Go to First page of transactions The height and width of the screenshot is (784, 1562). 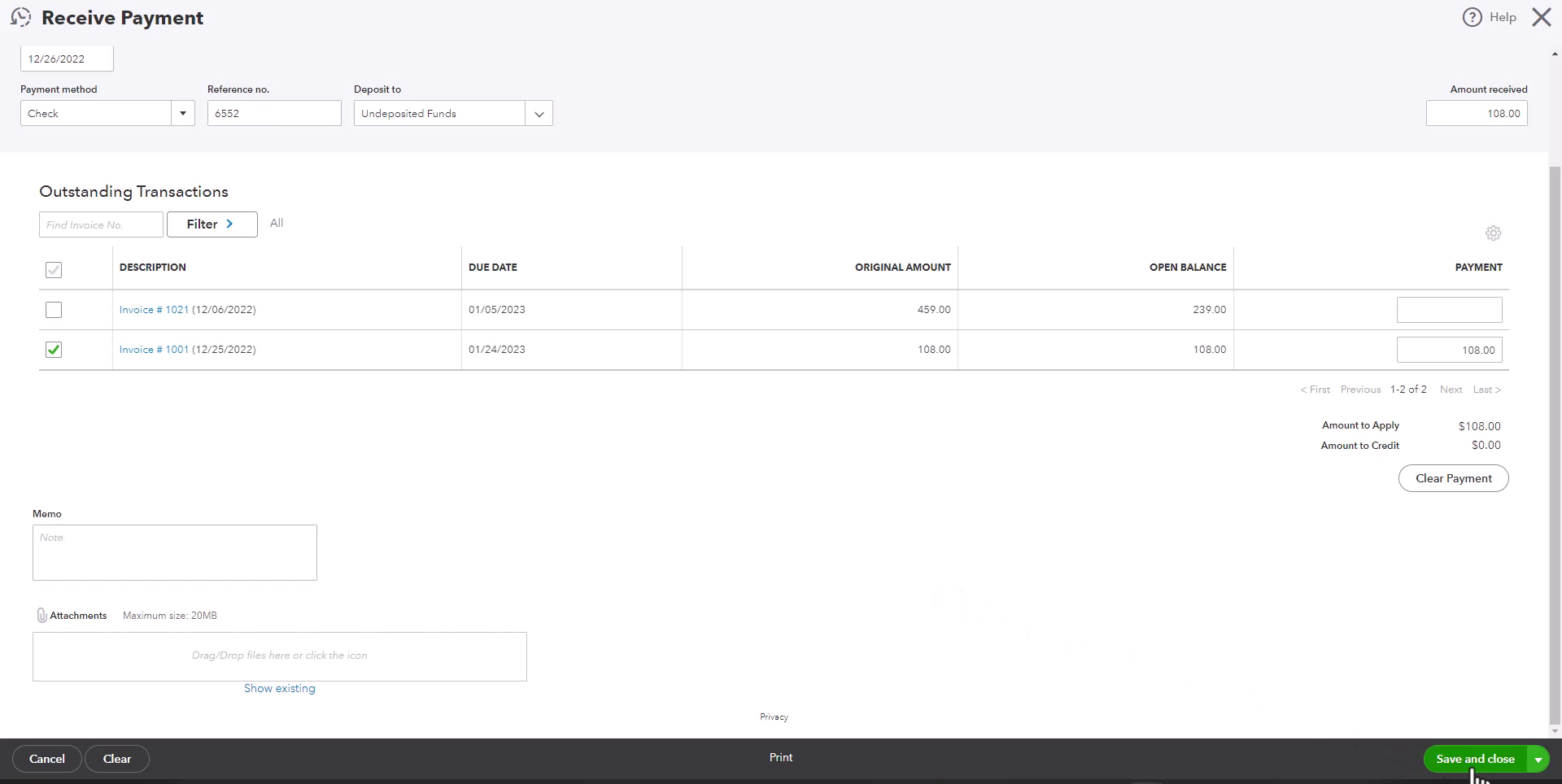pyautogui.click(x=1315, y=390)
